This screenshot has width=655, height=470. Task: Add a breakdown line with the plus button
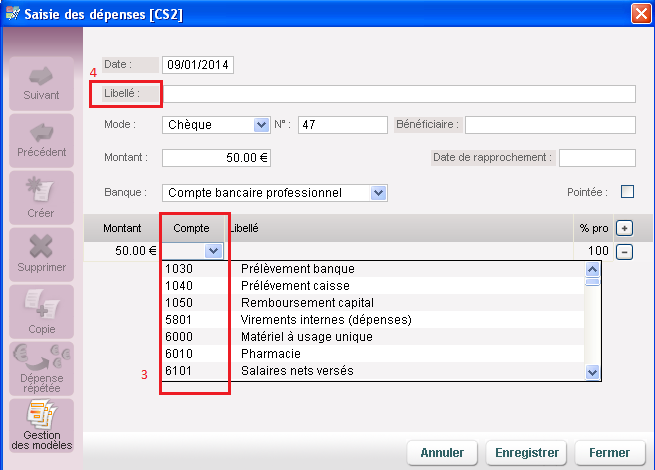click(x=625, y=228)
